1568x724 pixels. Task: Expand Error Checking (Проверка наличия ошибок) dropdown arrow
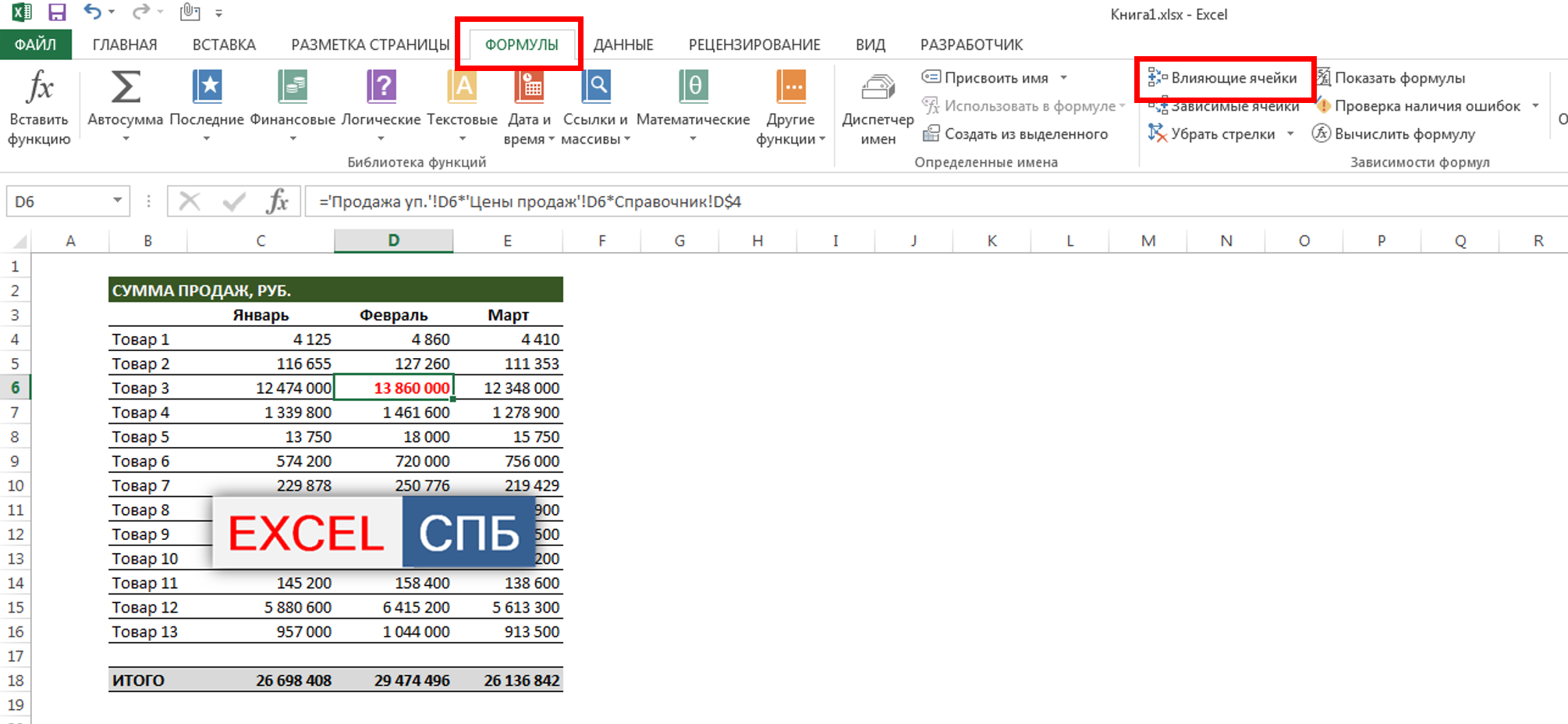pyautogui.click(x=1535, y=106)
